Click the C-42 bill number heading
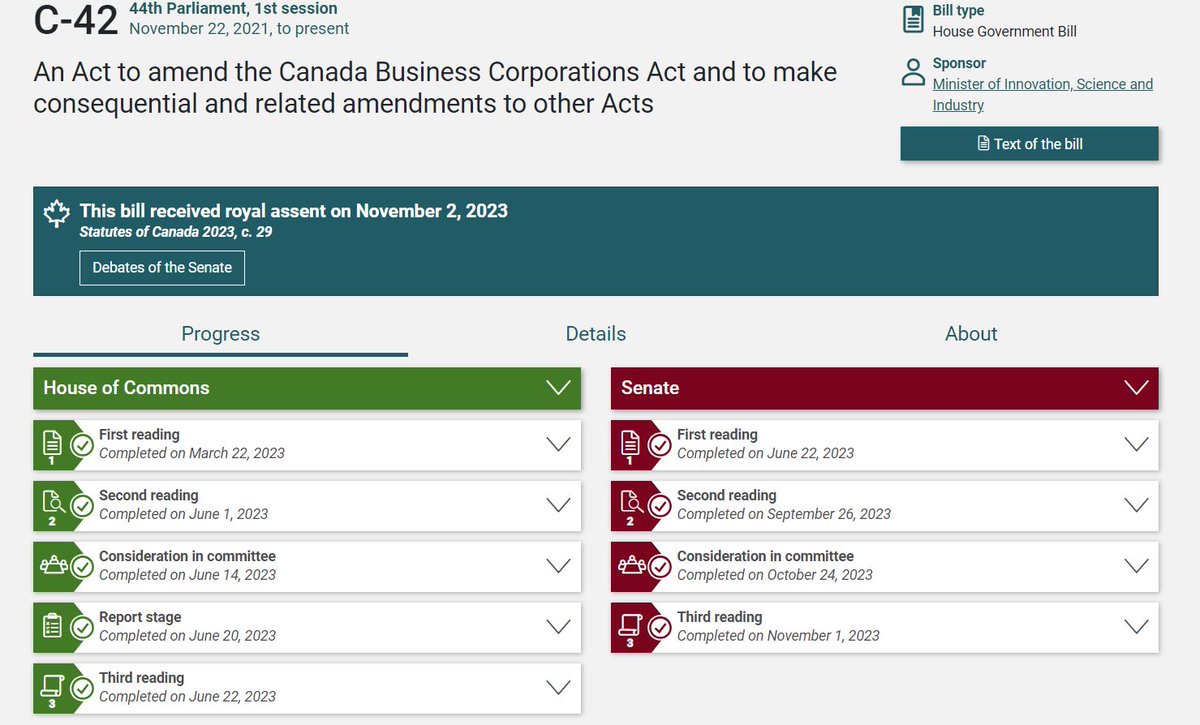Image resolution: width=1200 pixels, height=725 pixels. pos(75,21)
